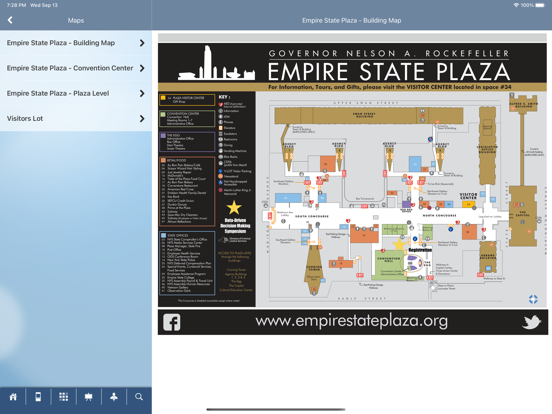Tap the phone device icon in toolbar
552x414 pixels.
[x=38, y=397]
